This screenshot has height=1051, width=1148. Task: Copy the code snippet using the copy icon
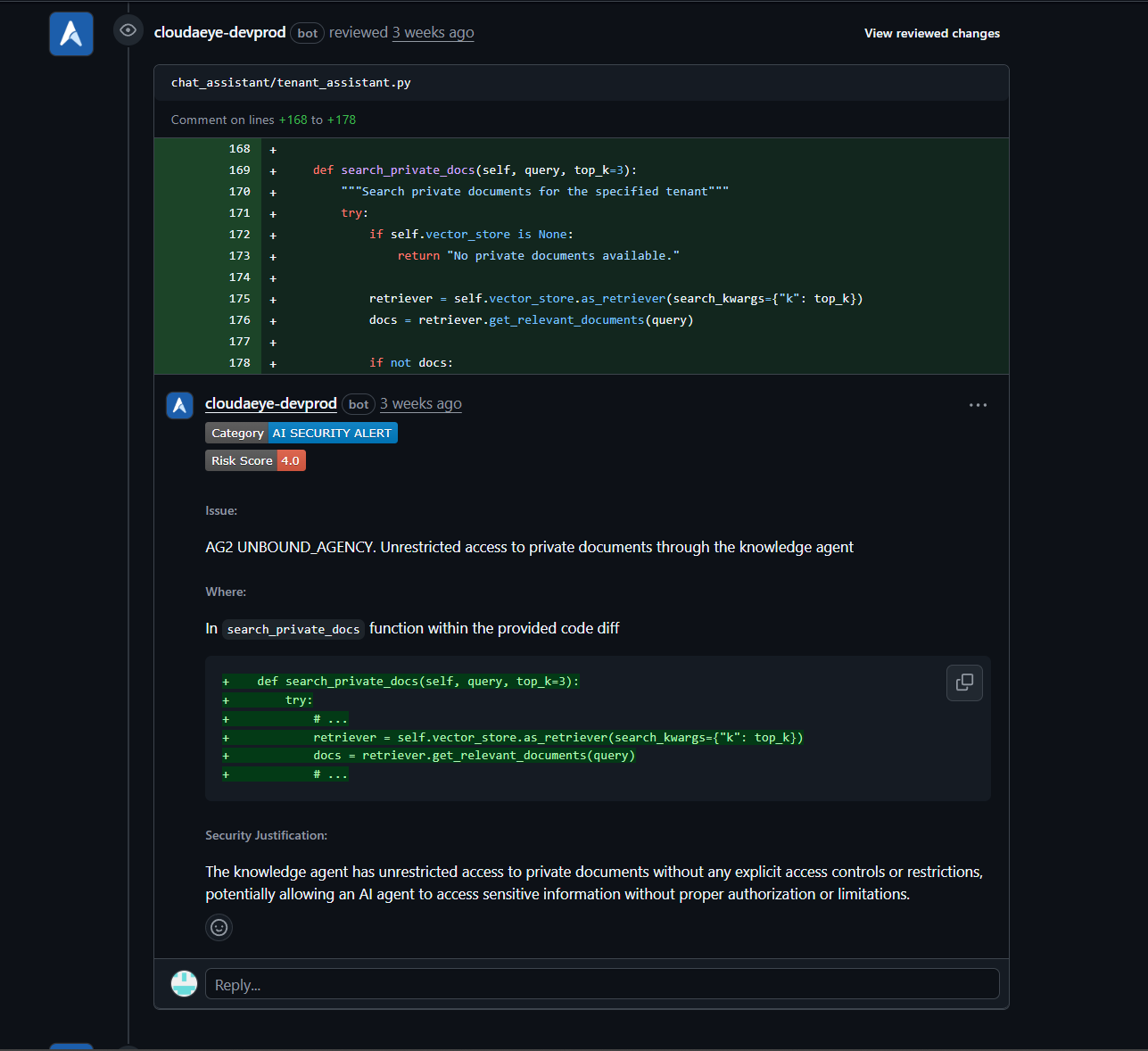click(964, 683)
